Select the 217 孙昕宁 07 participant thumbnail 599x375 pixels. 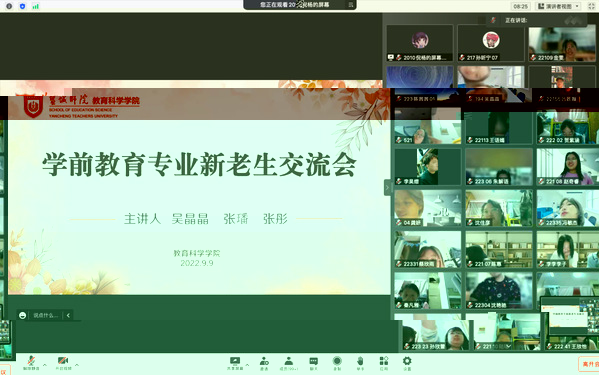pyautogui.click(x=491, y=43)
